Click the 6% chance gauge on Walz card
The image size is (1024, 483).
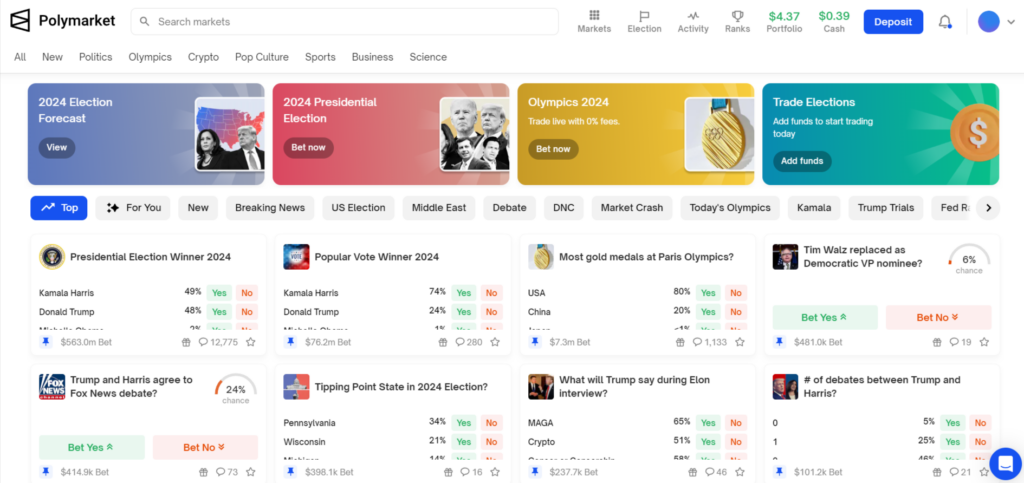[969, 259]
